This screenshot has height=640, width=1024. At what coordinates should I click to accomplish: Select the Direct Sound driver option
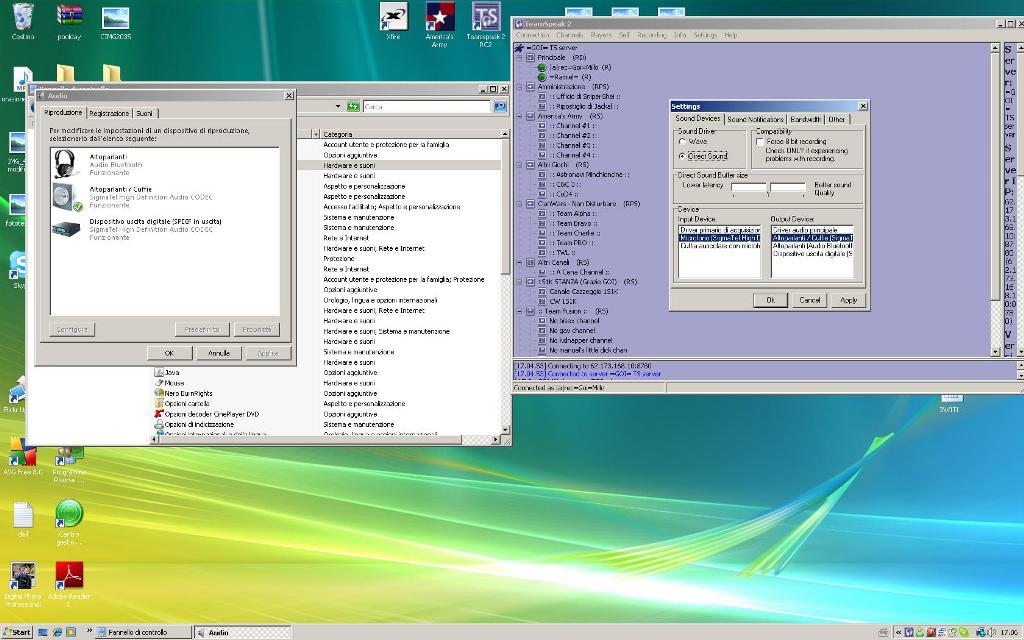tap(682, 156)
